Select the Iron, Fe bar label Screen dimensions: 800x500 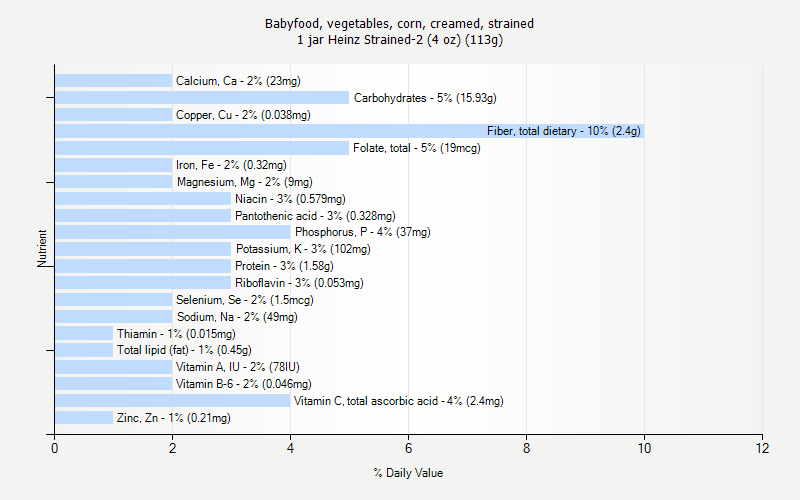tap(231, 165)
